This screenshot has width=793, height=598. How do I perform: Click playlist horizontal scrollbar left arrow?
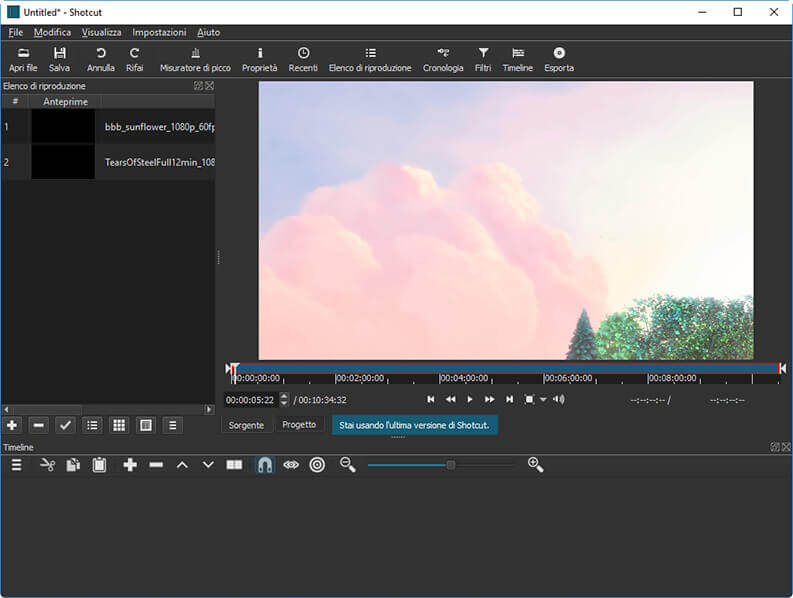[x=6, y=409]
